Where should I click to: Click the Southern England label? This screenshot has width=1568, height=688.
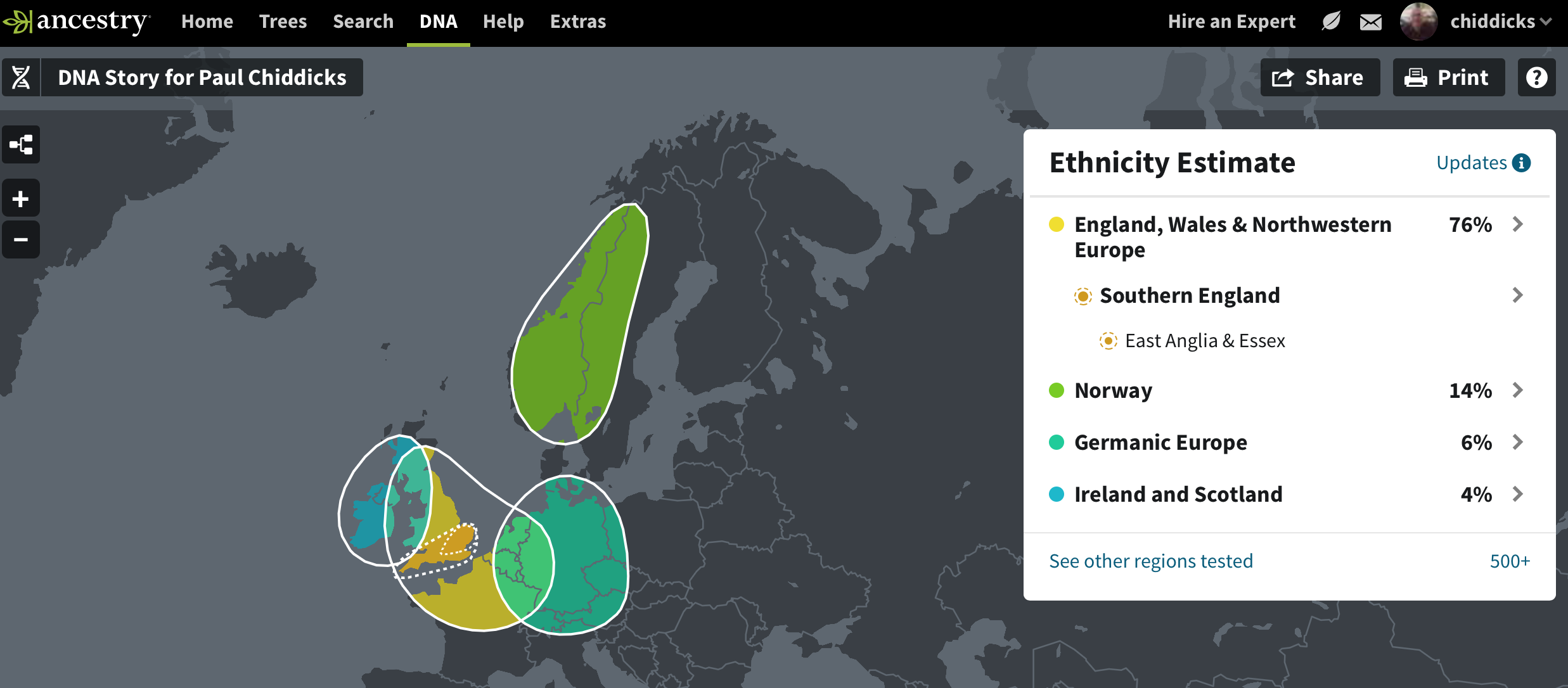[x=1190, y=296]
